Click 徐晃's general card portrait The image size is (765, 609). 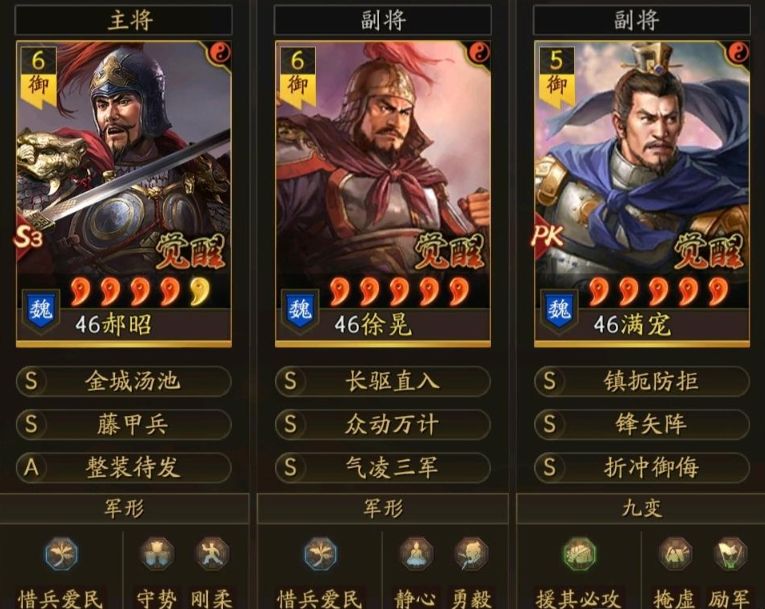point(382,194)
